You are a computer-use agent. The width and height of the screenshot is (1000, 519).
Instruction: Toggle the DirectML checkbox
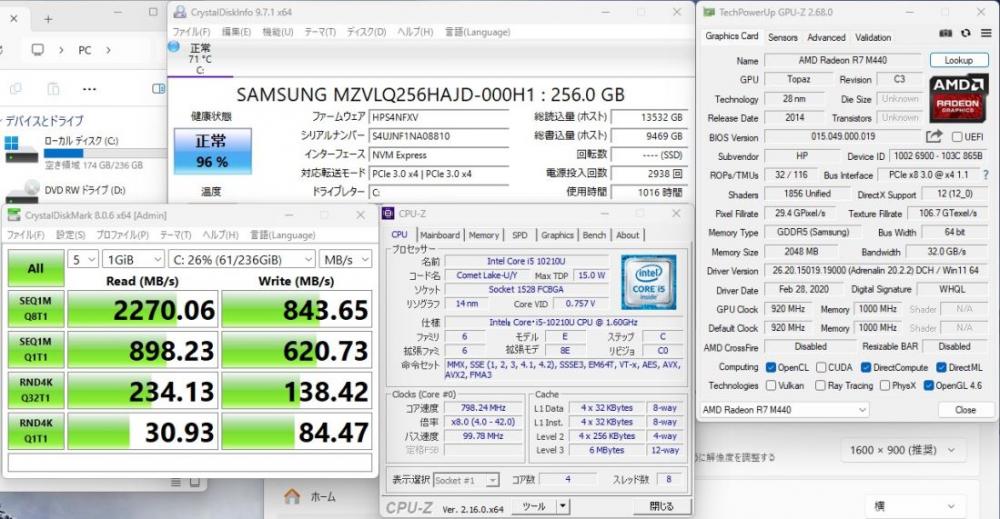941,367
